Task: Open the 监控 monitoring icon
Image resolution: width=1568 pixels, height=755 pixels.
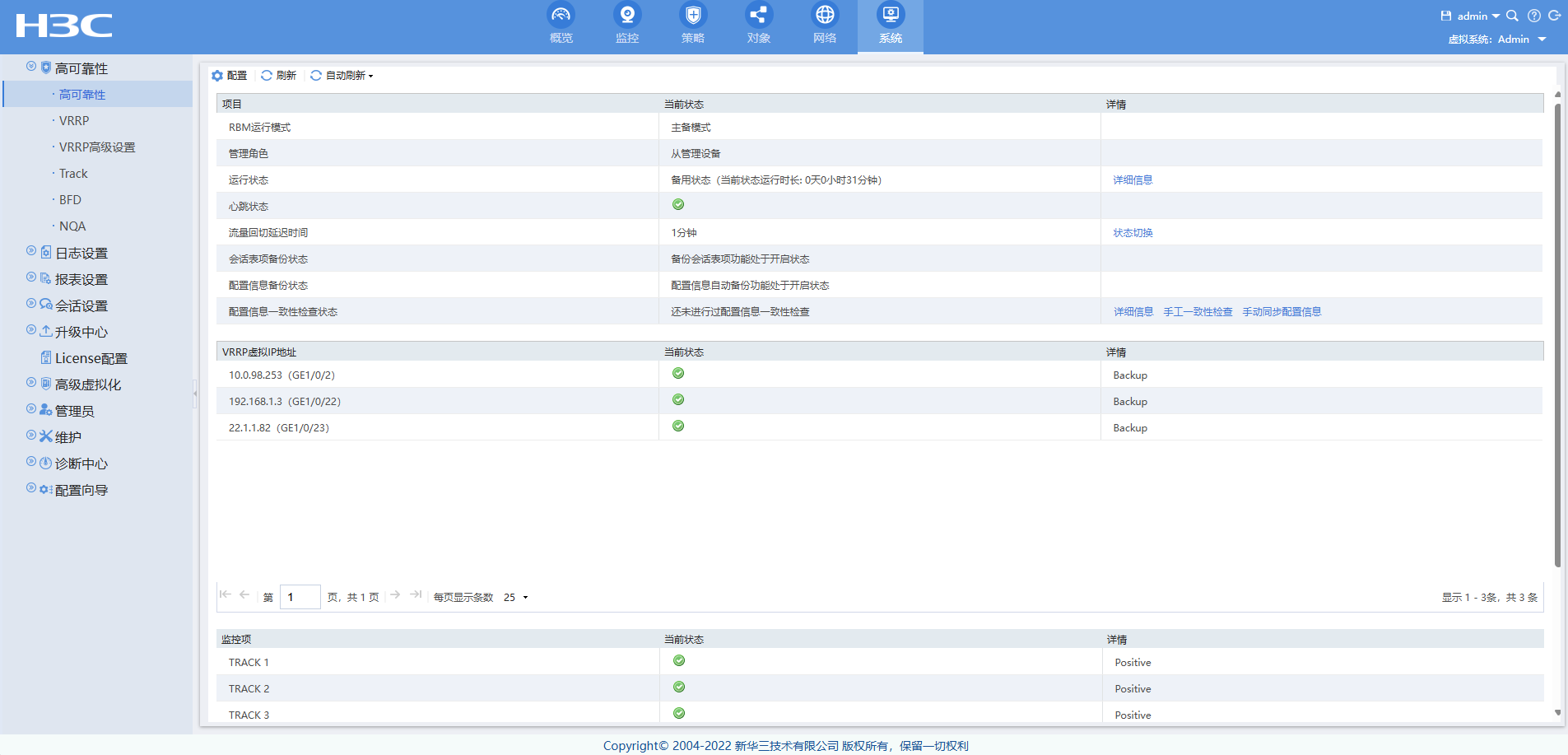Action: pos(627,15)
